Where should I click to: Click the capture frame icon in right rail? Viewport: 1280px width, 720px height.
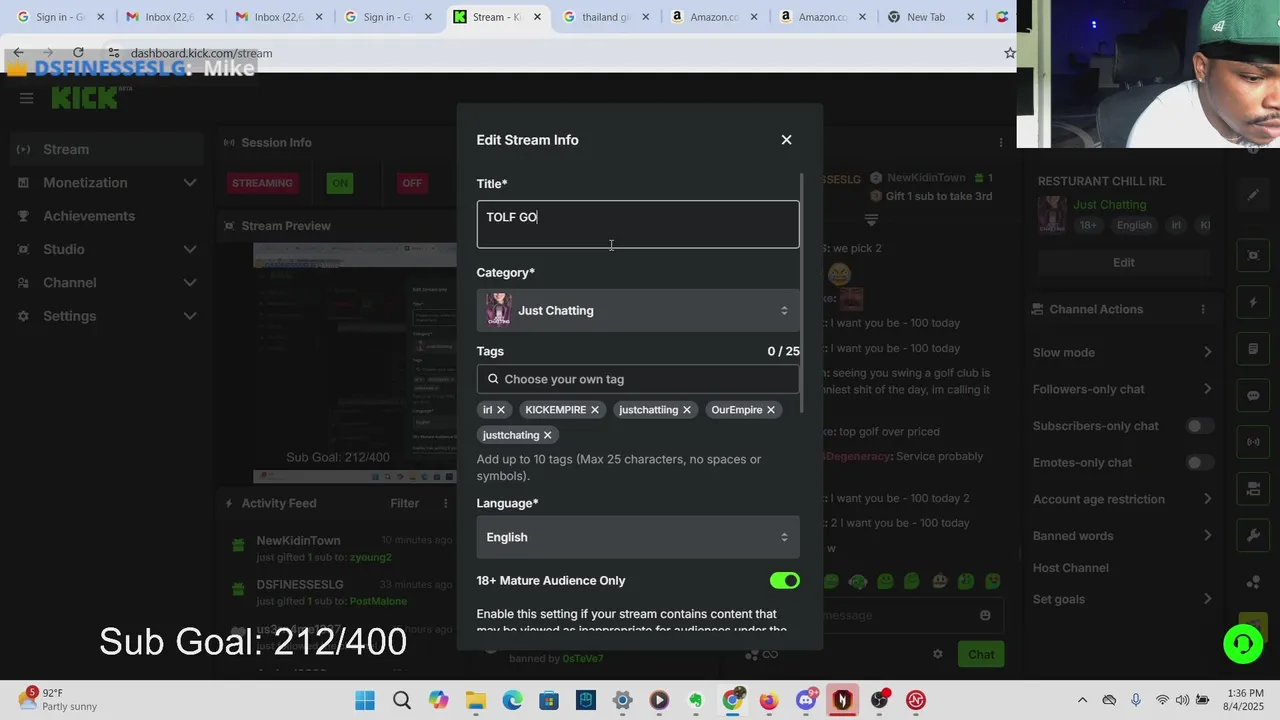tap(1253, 255)
